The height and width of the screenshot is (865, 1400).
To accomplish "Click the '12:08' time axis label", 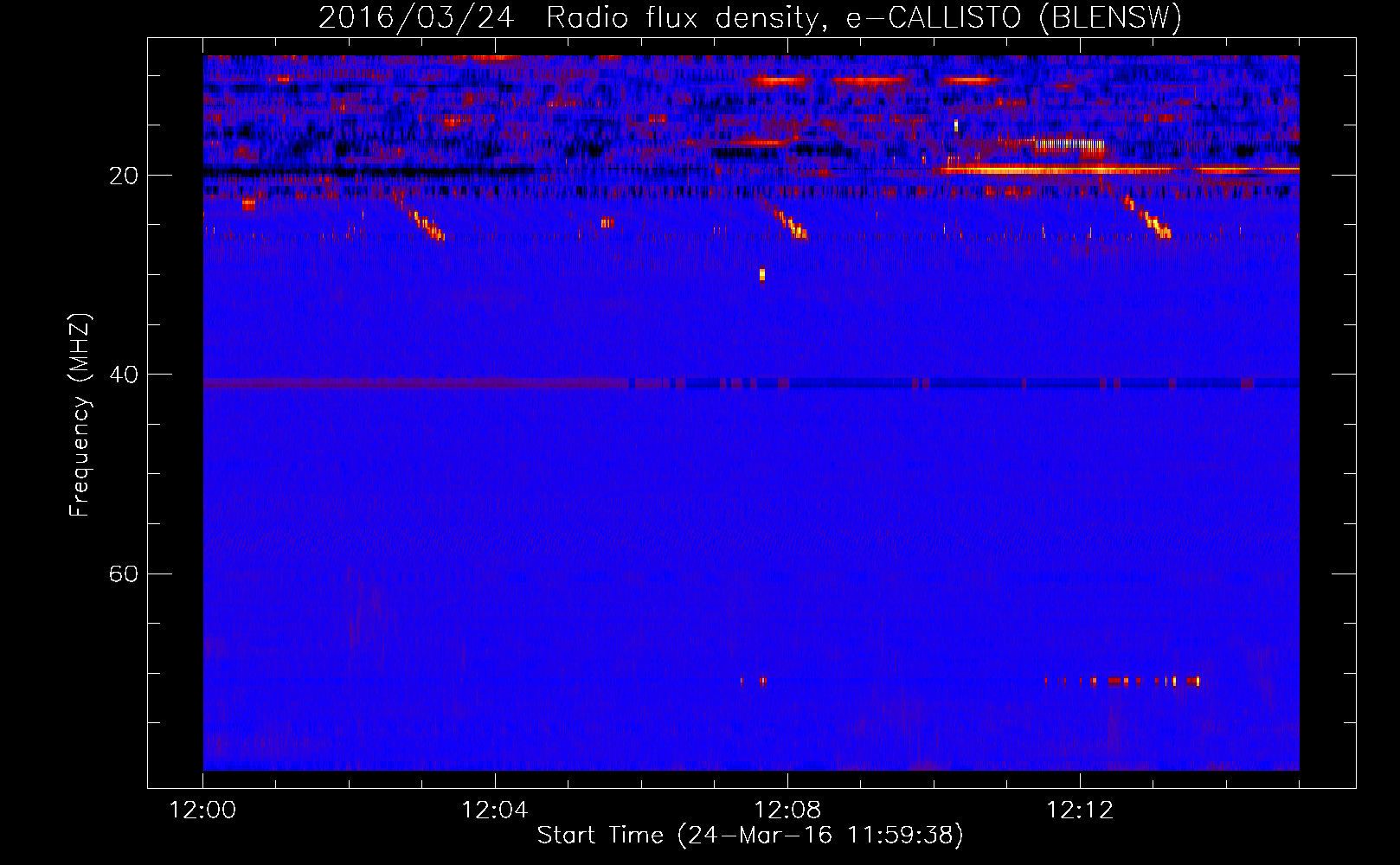I will click(x=787, y=811).
